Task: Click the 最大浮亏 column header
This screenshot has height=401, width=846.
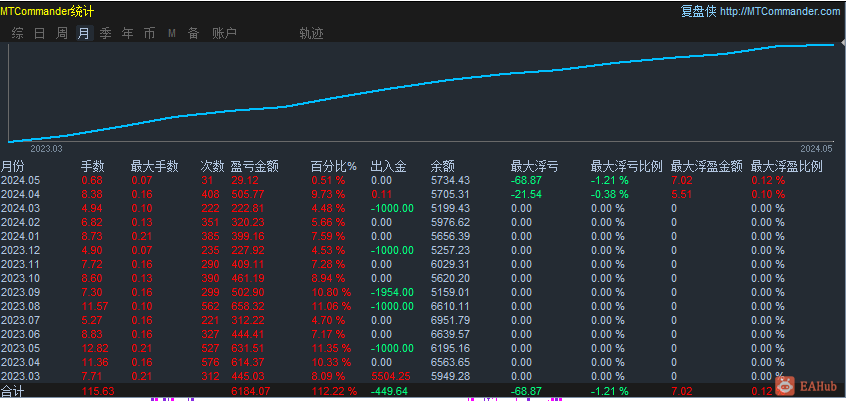Action: [534, 166]
